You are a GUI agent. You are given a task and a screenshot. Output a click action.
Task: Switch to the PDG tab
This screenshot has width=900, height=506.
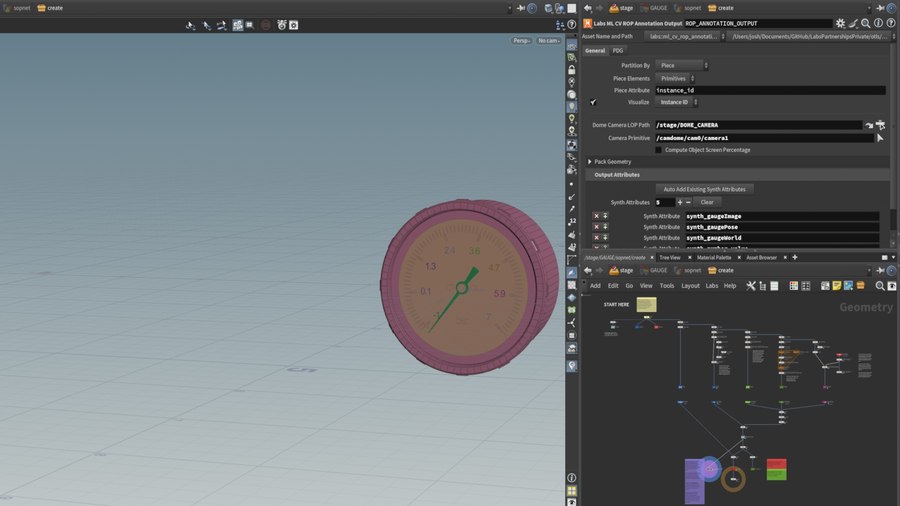[x=618, y=50]
